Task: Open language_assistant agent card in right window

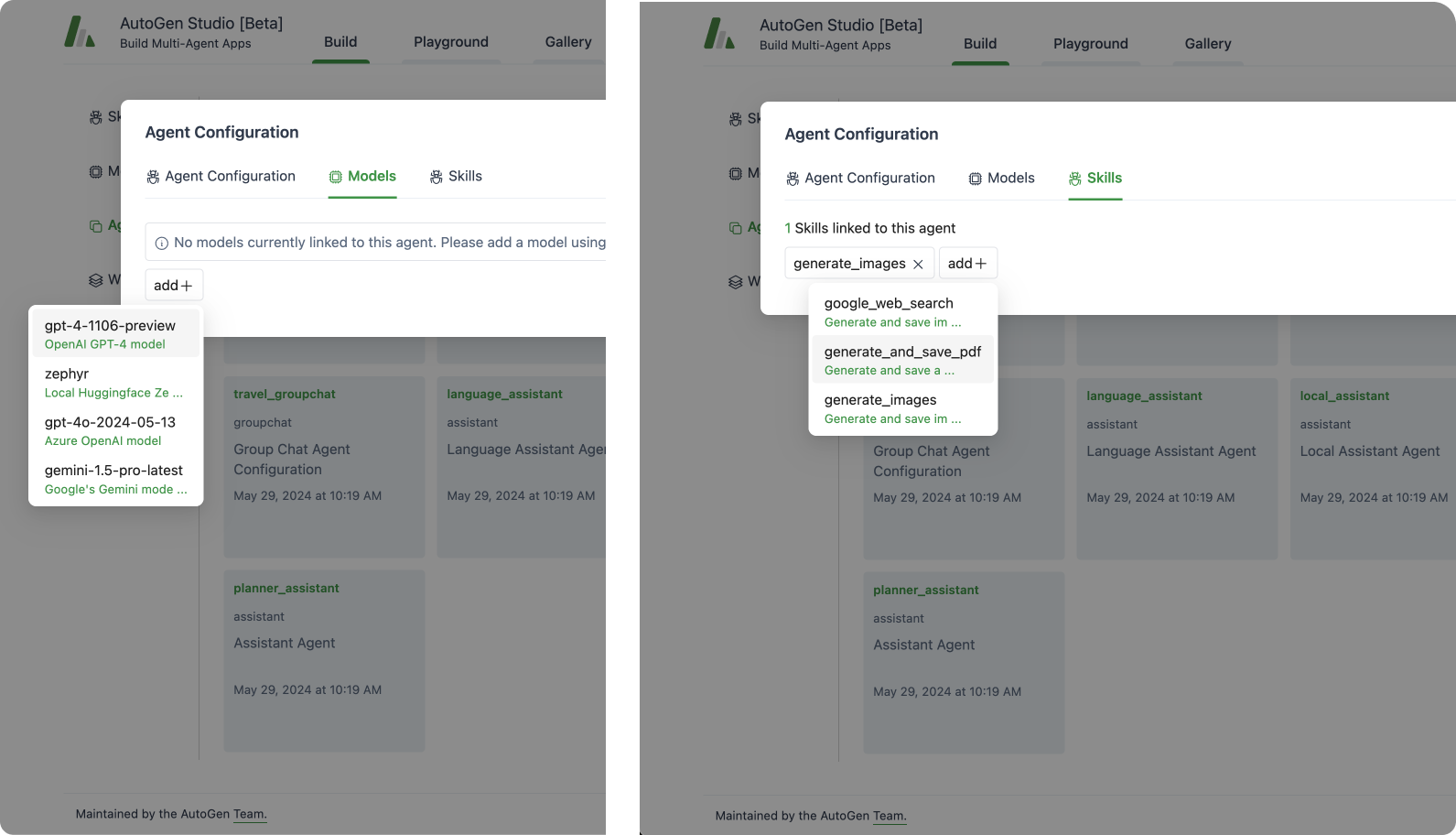Action: [1177, 469]
